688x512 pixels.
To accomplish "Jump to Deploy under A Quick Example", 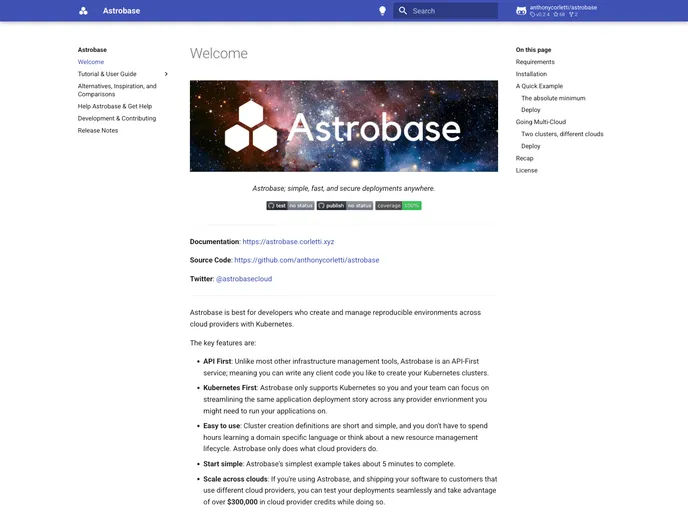I will [x=530, y=110].
